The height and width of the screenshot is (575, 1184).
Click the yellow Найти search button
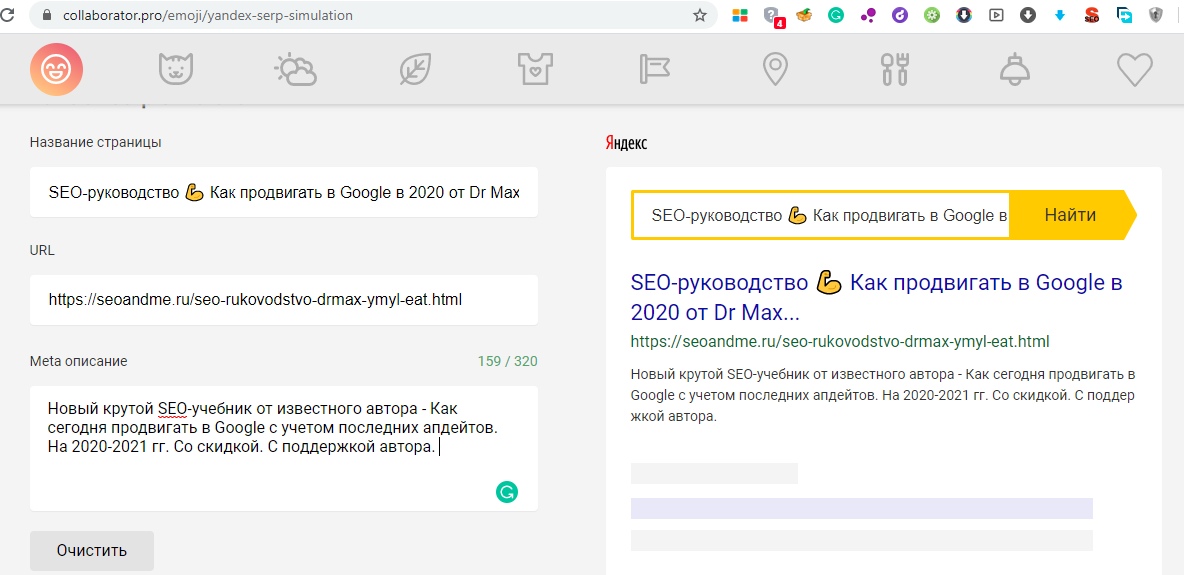(x=1071, y=215)
